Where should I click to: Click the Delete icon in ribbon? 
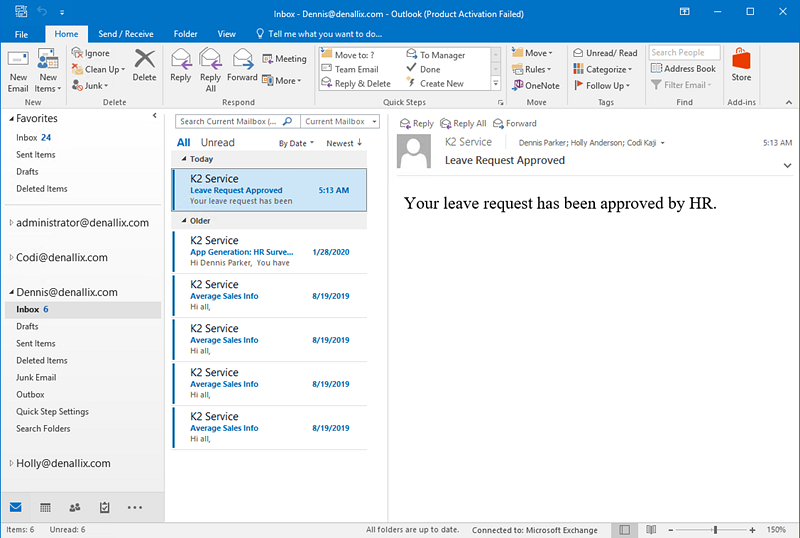(144, 65)
